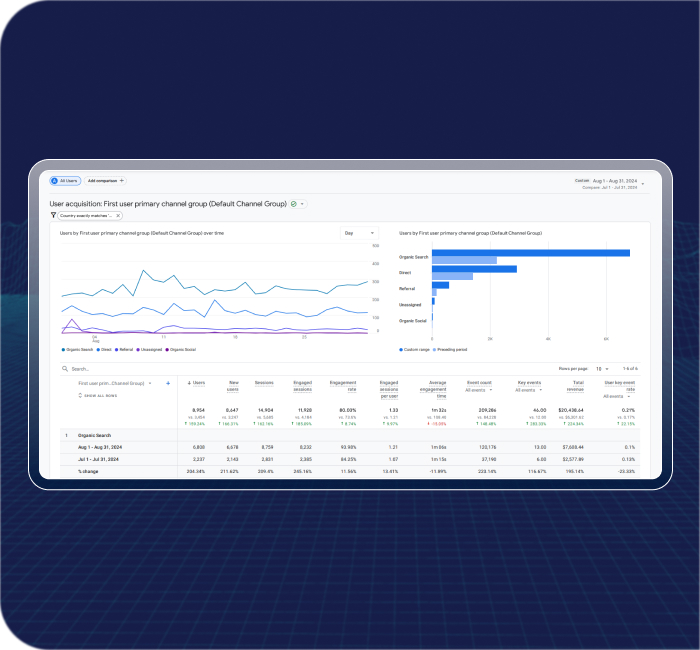Click the Add comparison button

coord(103,181)
